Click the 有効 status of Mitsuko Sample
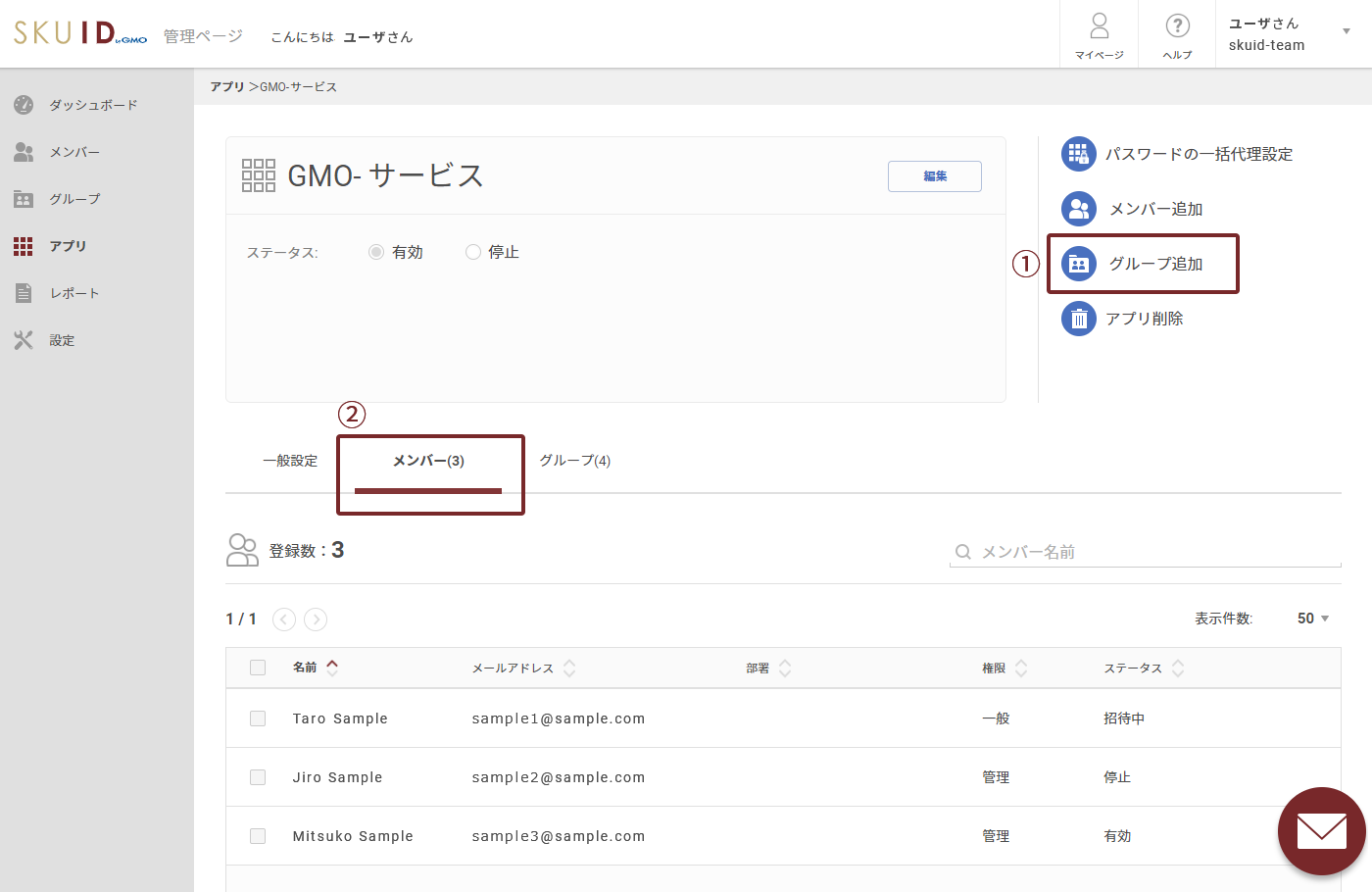 [x=1117, y=836]
